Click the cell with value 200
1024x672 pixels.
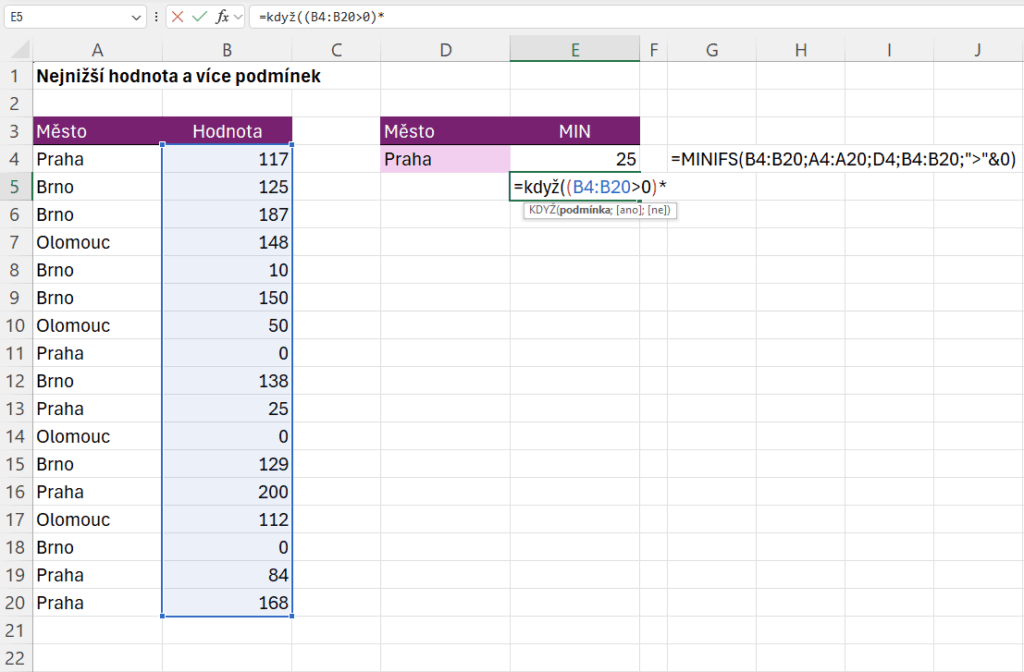228,492
